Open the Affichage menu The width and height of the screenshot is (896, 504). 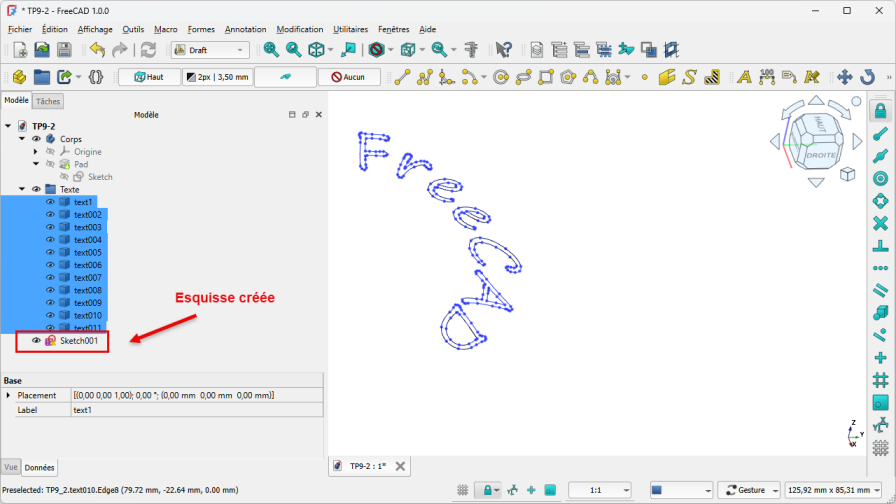pyautogui.click(x=95, y=30)
